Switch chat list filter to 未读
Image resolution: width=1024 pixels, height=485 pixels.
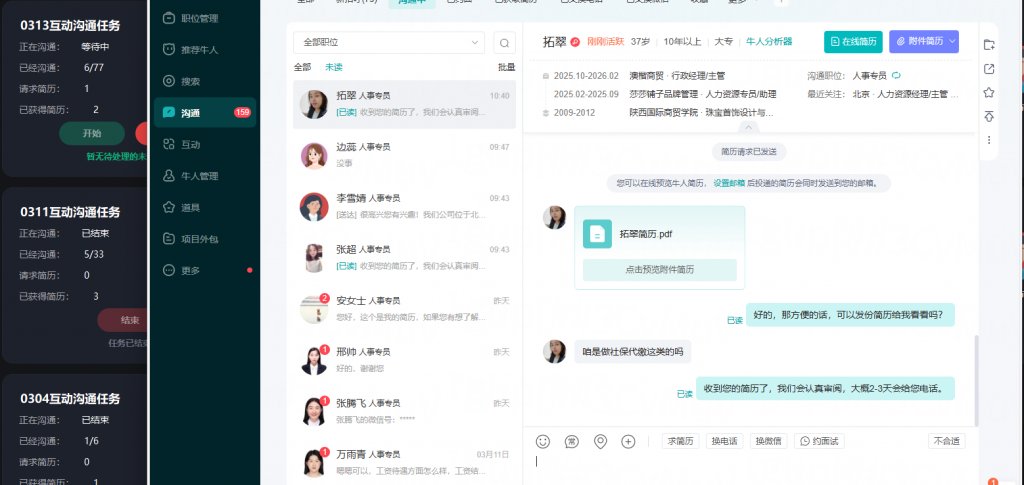[333, 67]
